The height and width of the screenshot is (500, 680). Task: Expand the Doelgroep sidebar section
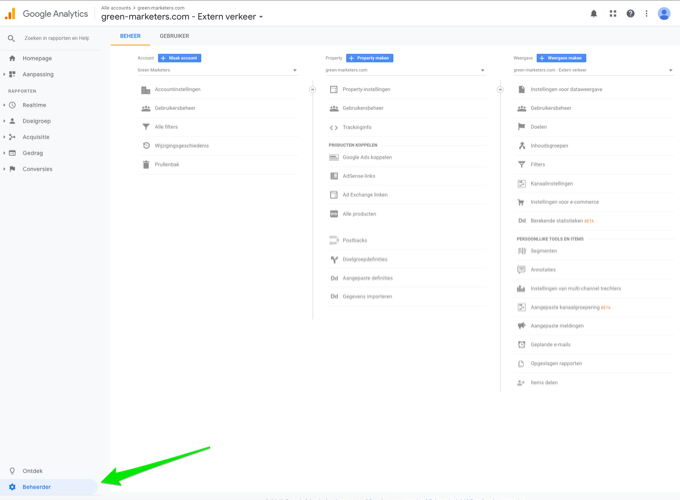point(36,121)
